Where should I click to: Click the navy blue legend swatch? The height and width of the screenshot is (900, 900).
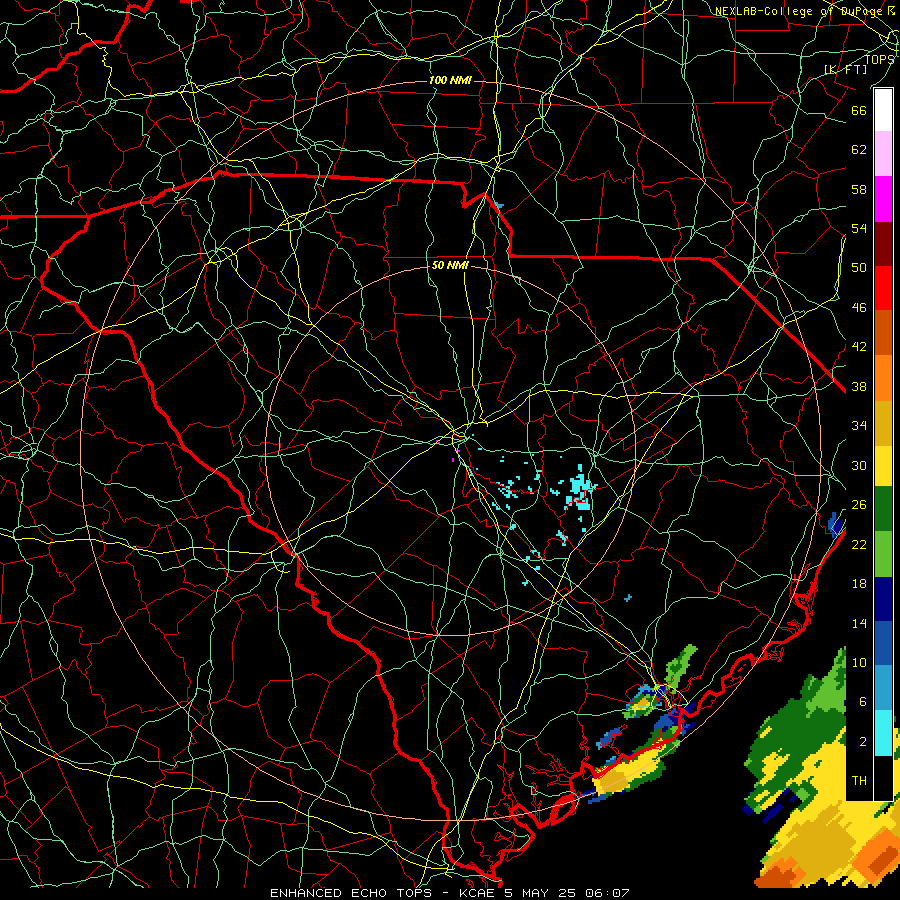[883, 599]
